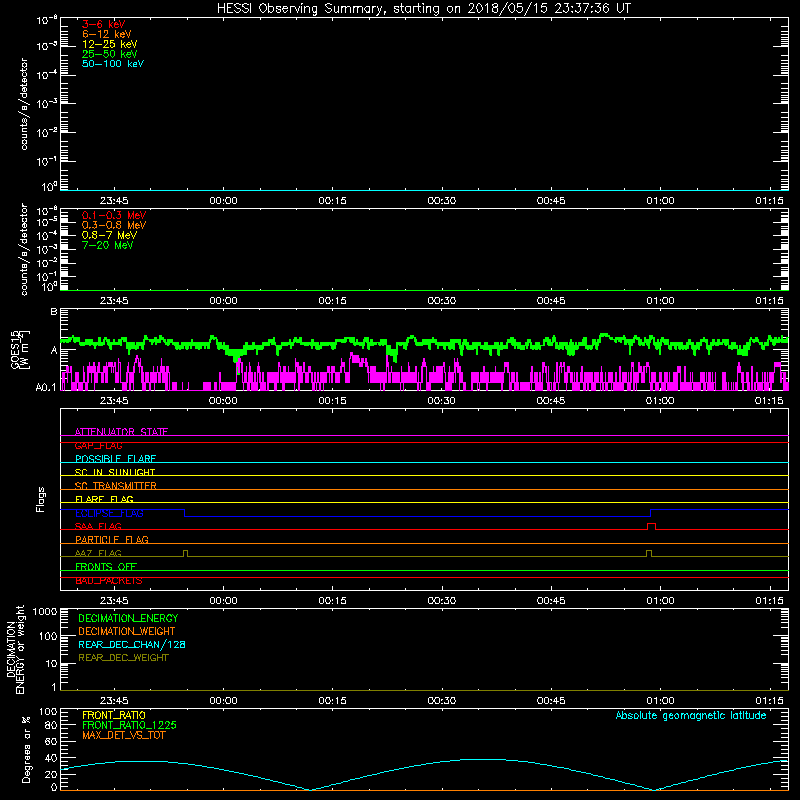Click the FRONTS_OFF flag label
800x800 pixels.
(x=106, y=566)
